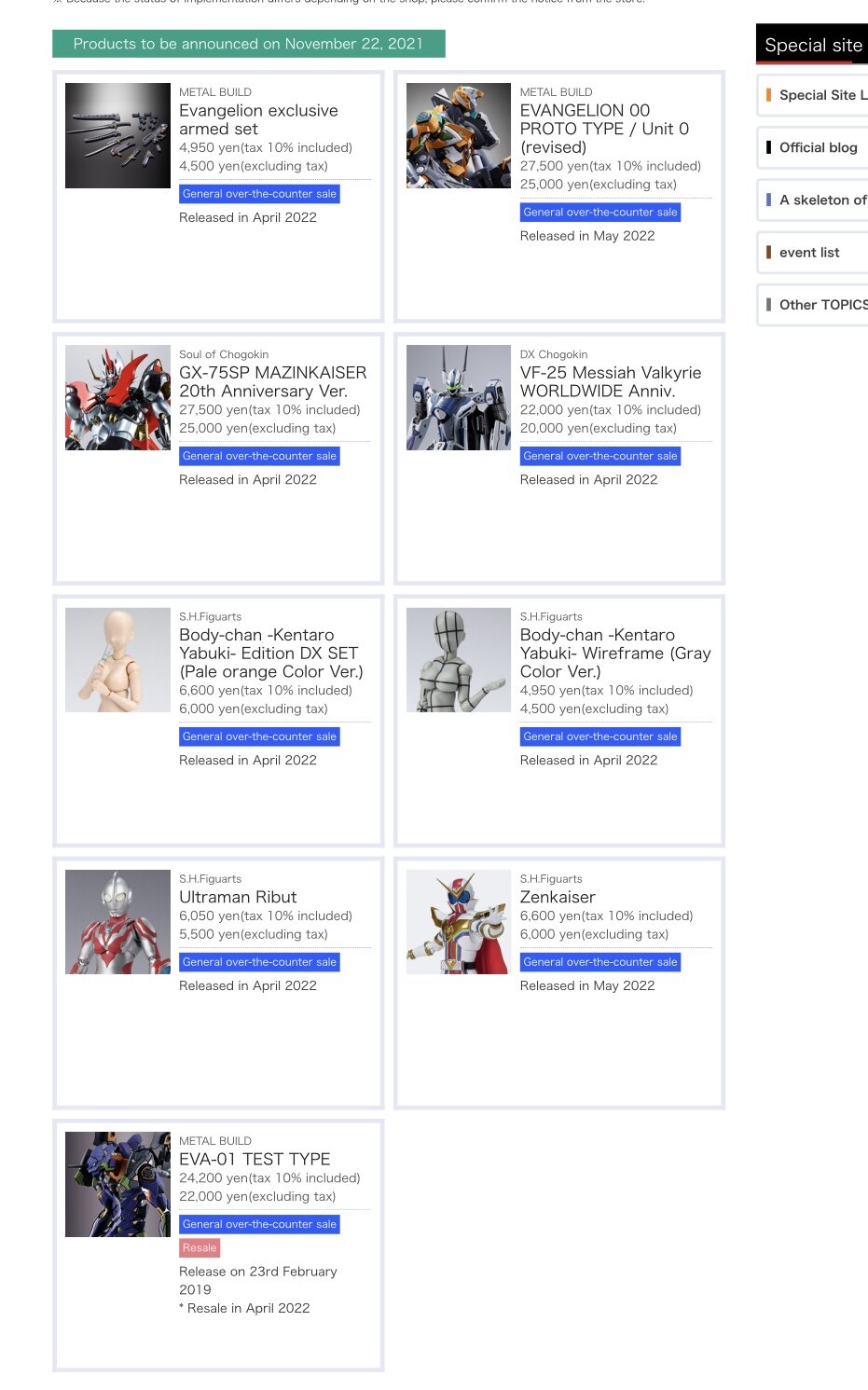This screenshot has height=1390, width=868.
Task: Click the 'Release on 23rd February 2019' text
Action: pos(258,1281)
